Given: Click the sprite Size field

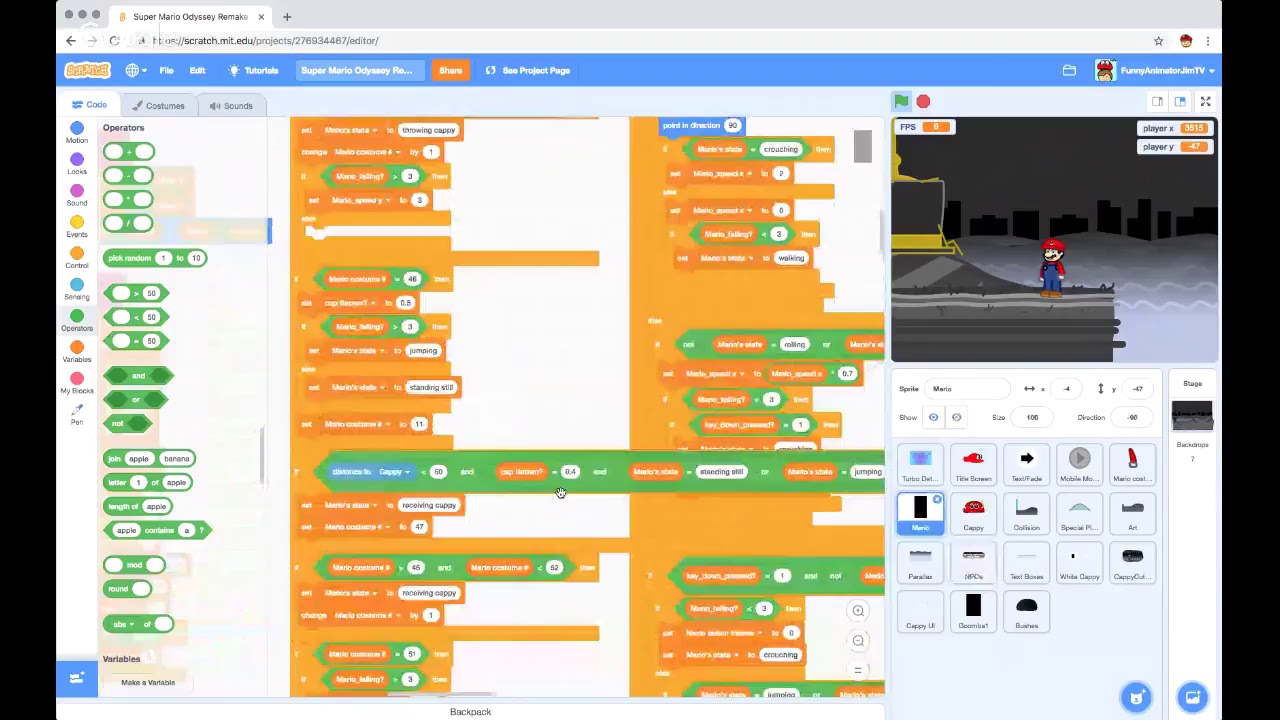Looking at the screenshot, I should [1031, 417].
